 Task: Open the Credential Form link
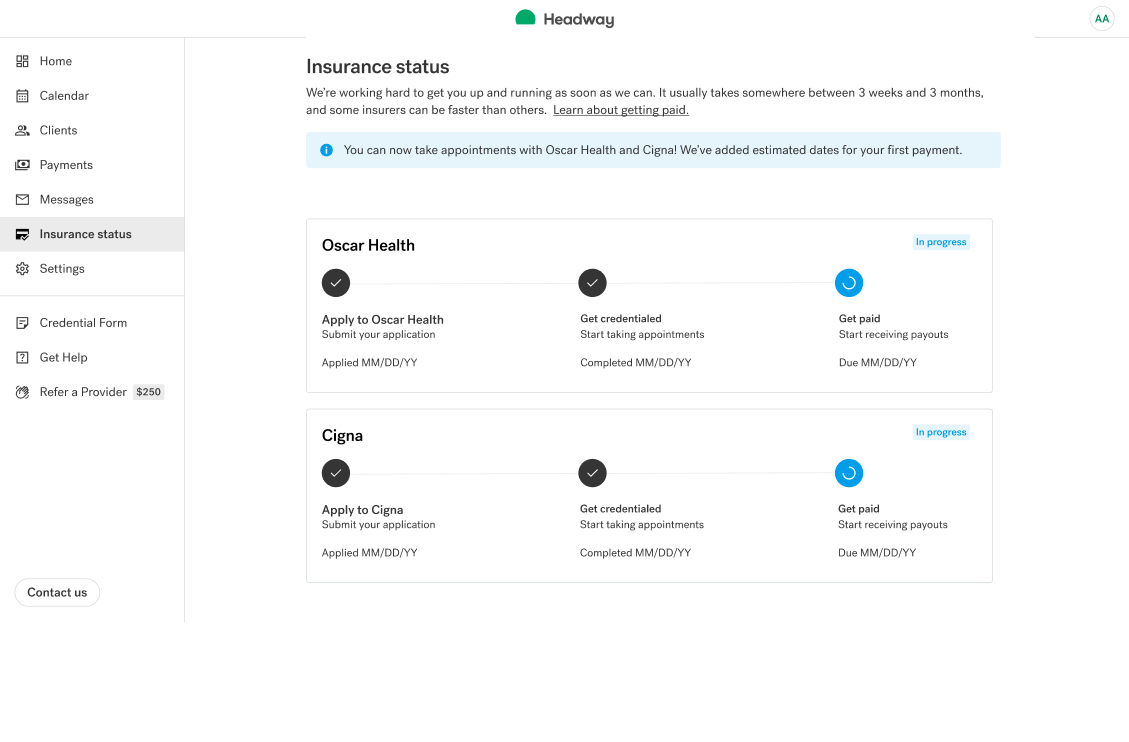pyautogui.click(x=92, y=323)
